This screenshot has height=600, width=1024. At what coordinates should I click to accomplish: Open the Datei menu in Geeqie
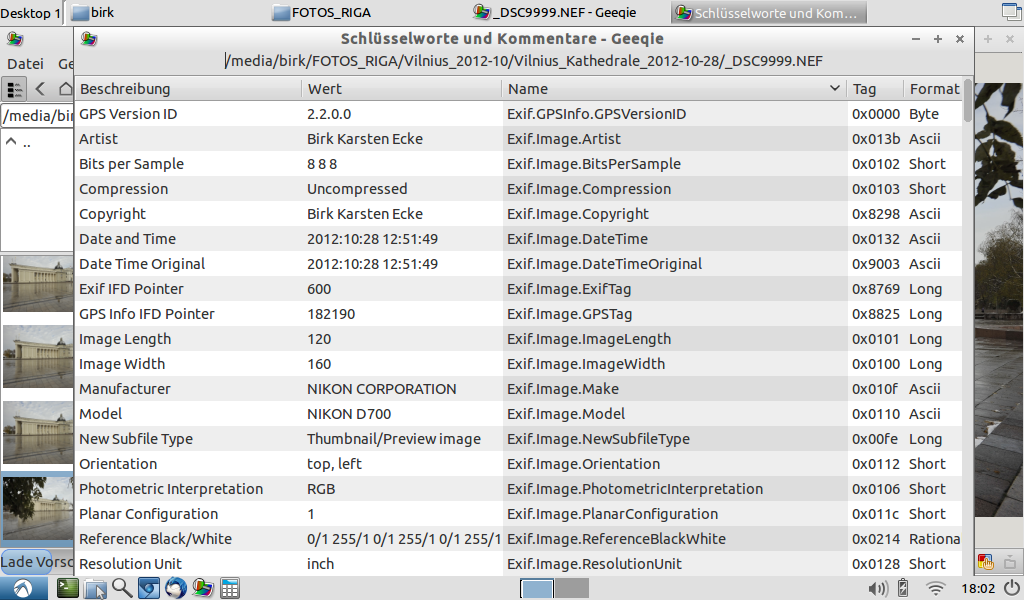pyautogui.click(x=25, y=64)
